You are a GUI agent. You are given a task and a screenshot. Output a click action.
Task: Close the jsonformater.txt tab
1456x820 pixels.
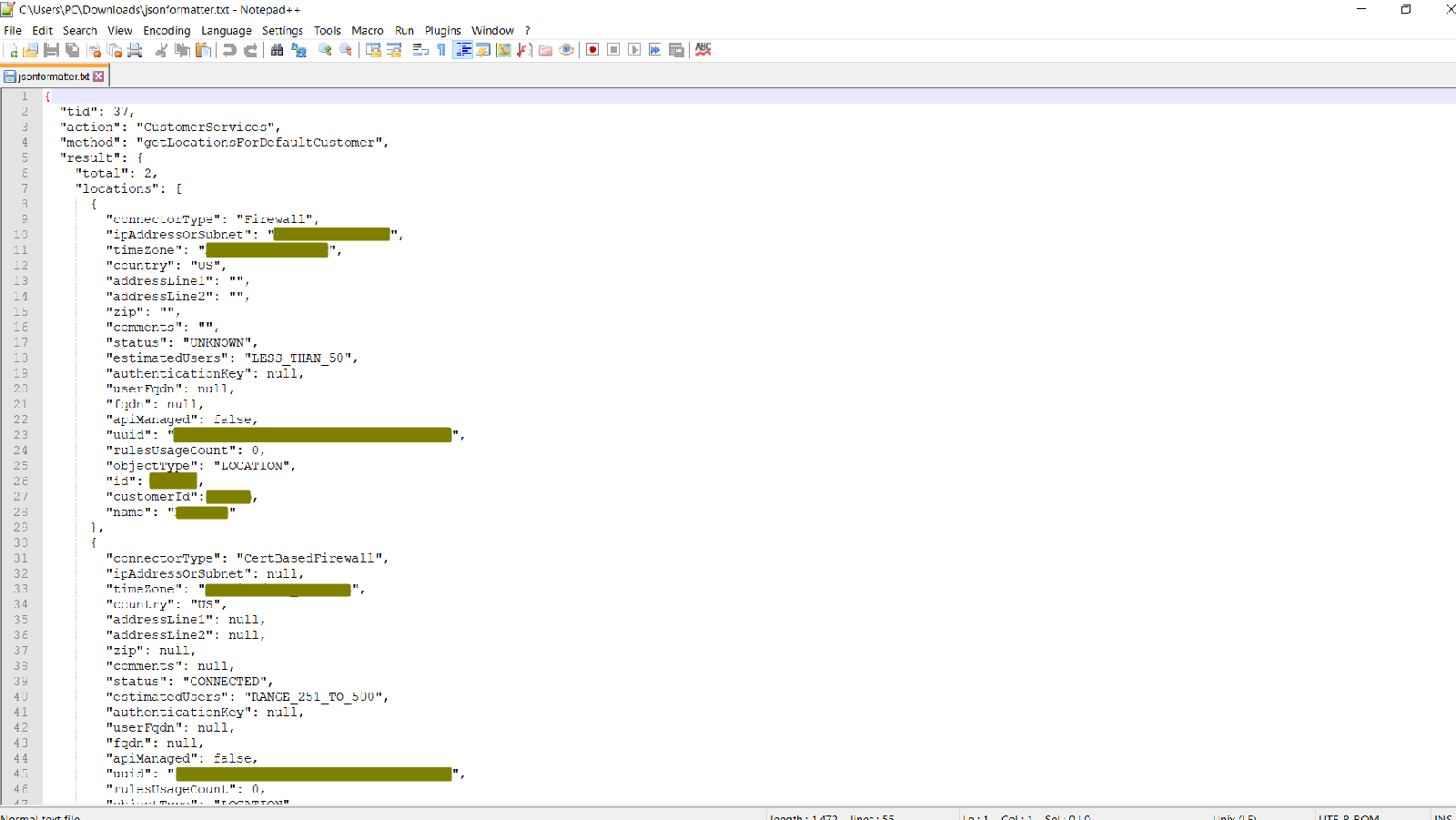(99, 76)
